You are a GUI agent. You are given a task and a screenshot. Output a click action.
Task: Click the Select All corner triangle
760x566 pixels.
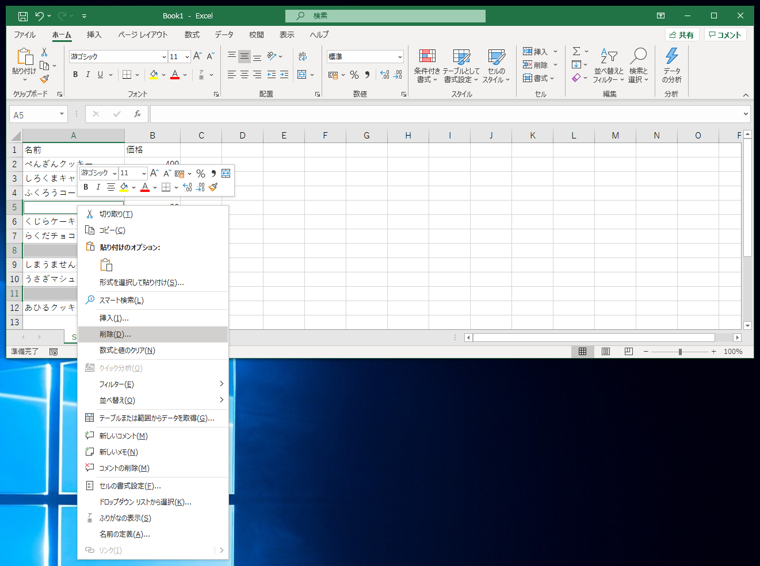[x=16, y=136]
